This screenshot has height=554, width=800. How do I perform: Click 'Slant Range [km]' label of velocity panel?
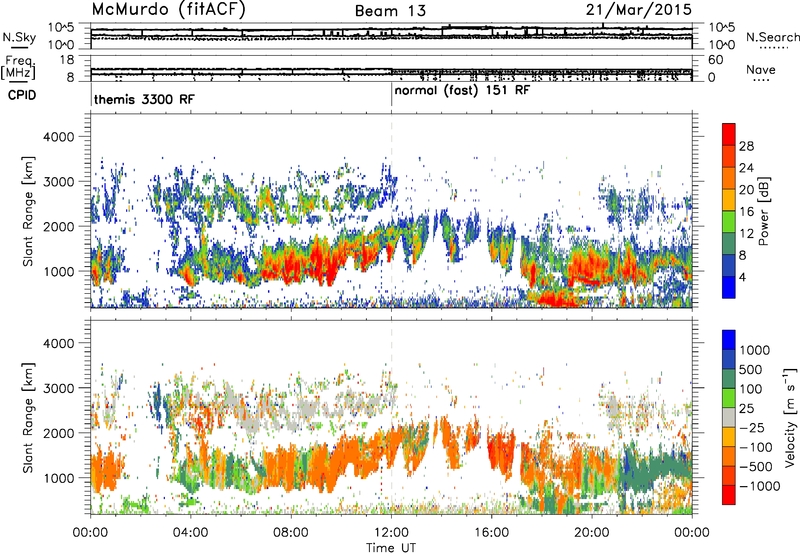(x=28, y=417)
